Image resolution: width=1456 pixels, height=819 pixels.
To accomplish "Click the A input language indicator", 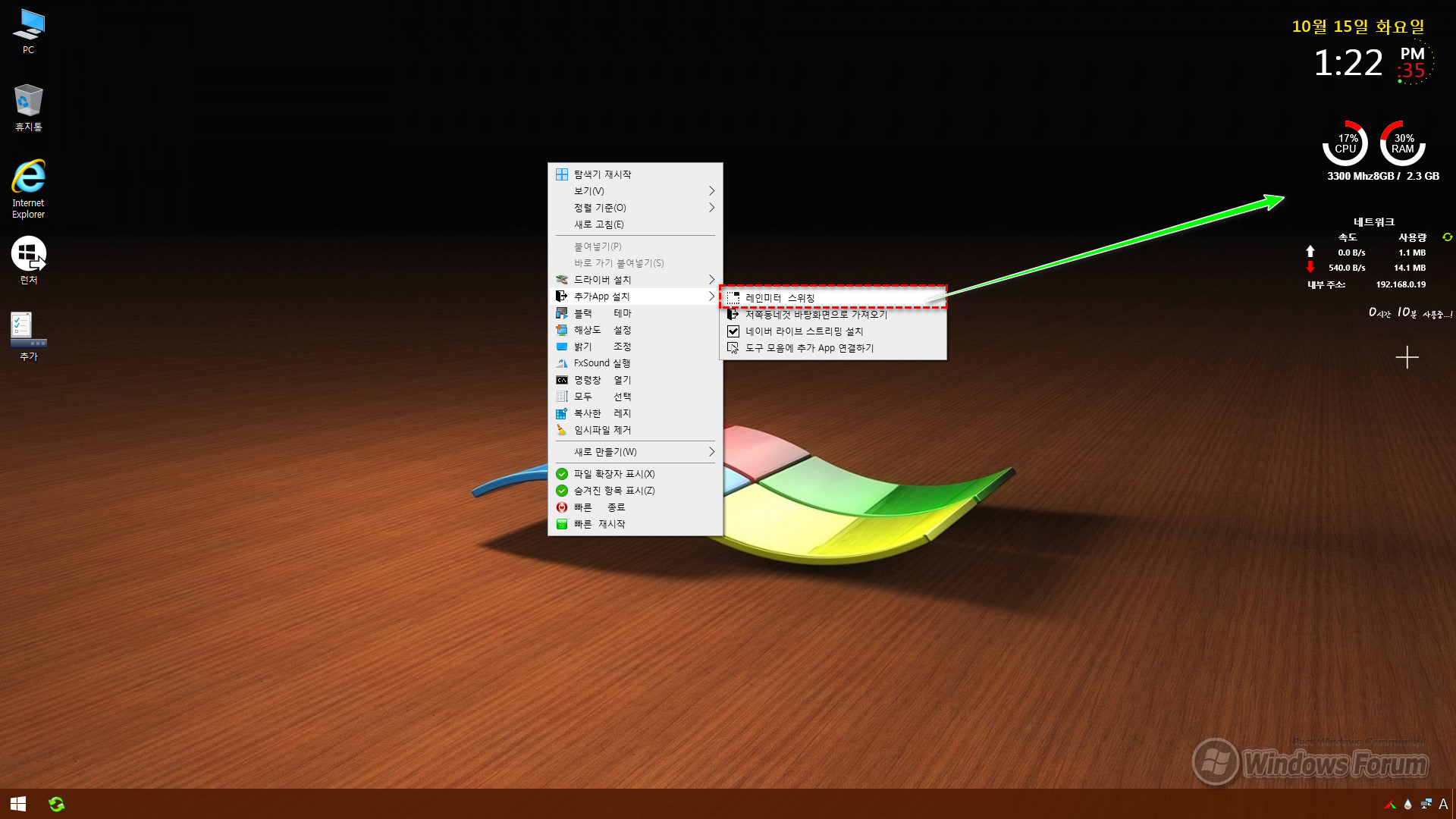I will (1443, 804).
